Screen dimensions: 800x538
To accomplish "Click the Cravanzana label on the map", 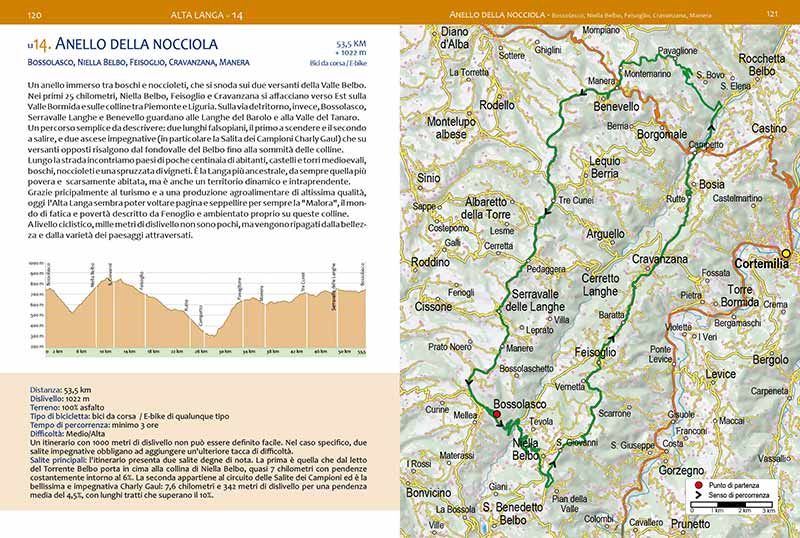I will coord(660,259).
